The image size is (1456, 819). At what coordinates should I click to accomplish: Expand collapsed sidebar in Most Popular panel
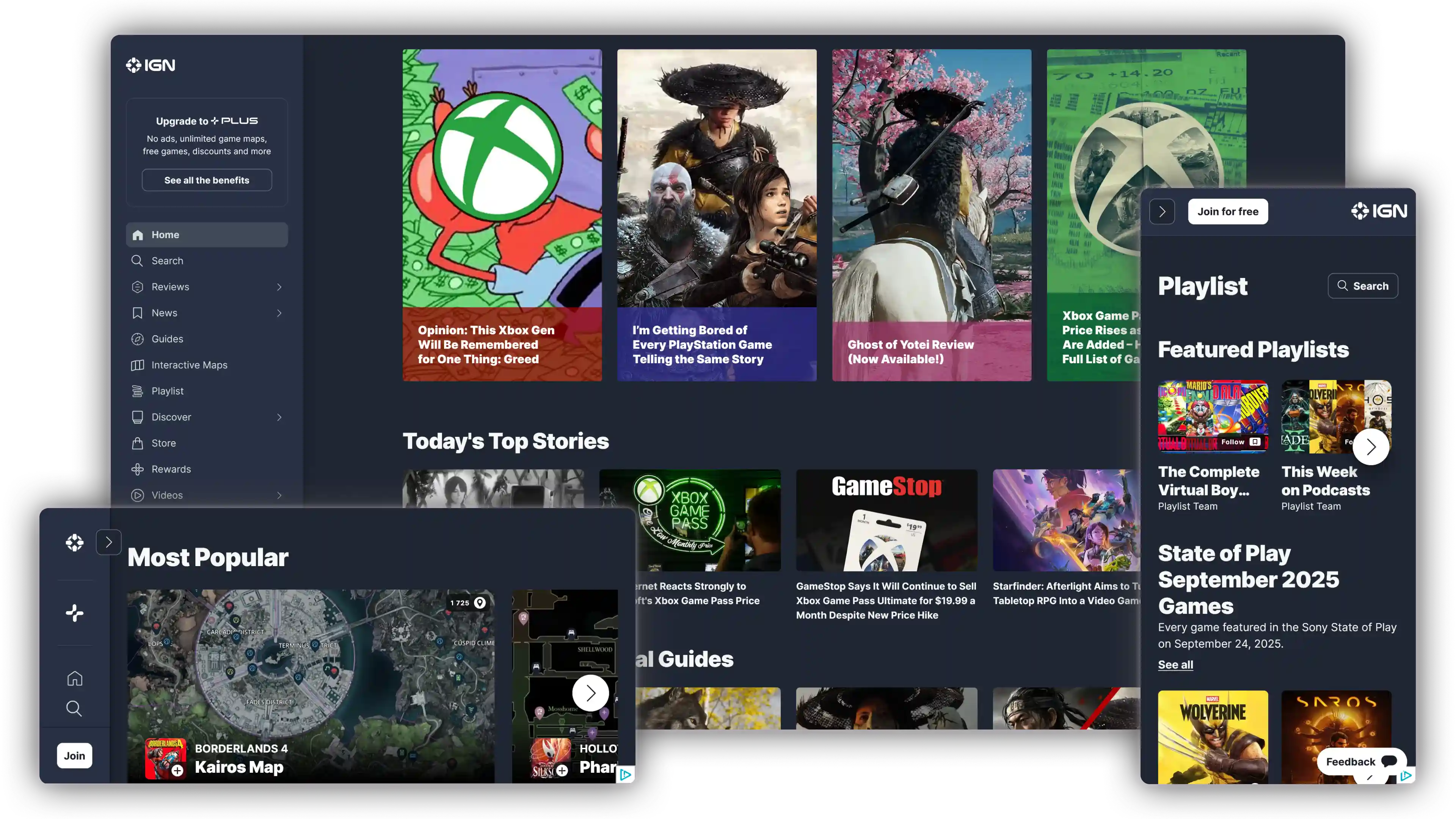pos(108,543)
